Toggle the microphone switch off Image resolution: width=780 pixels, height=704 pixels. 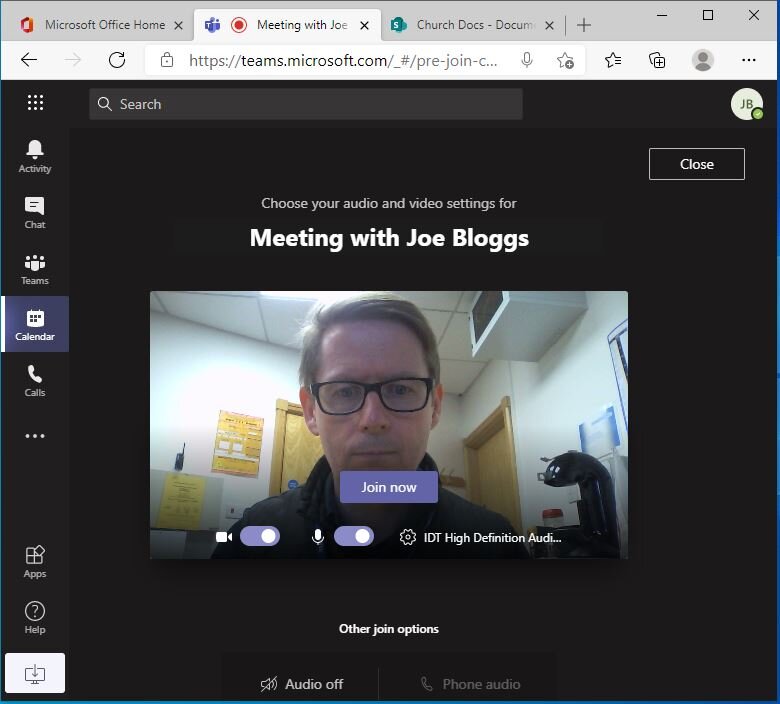[x=354, y=536]
